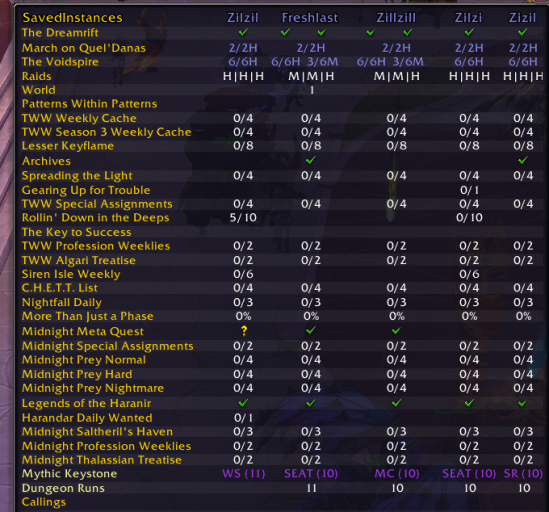Click the C.H.E.T.T. List label

60,288
